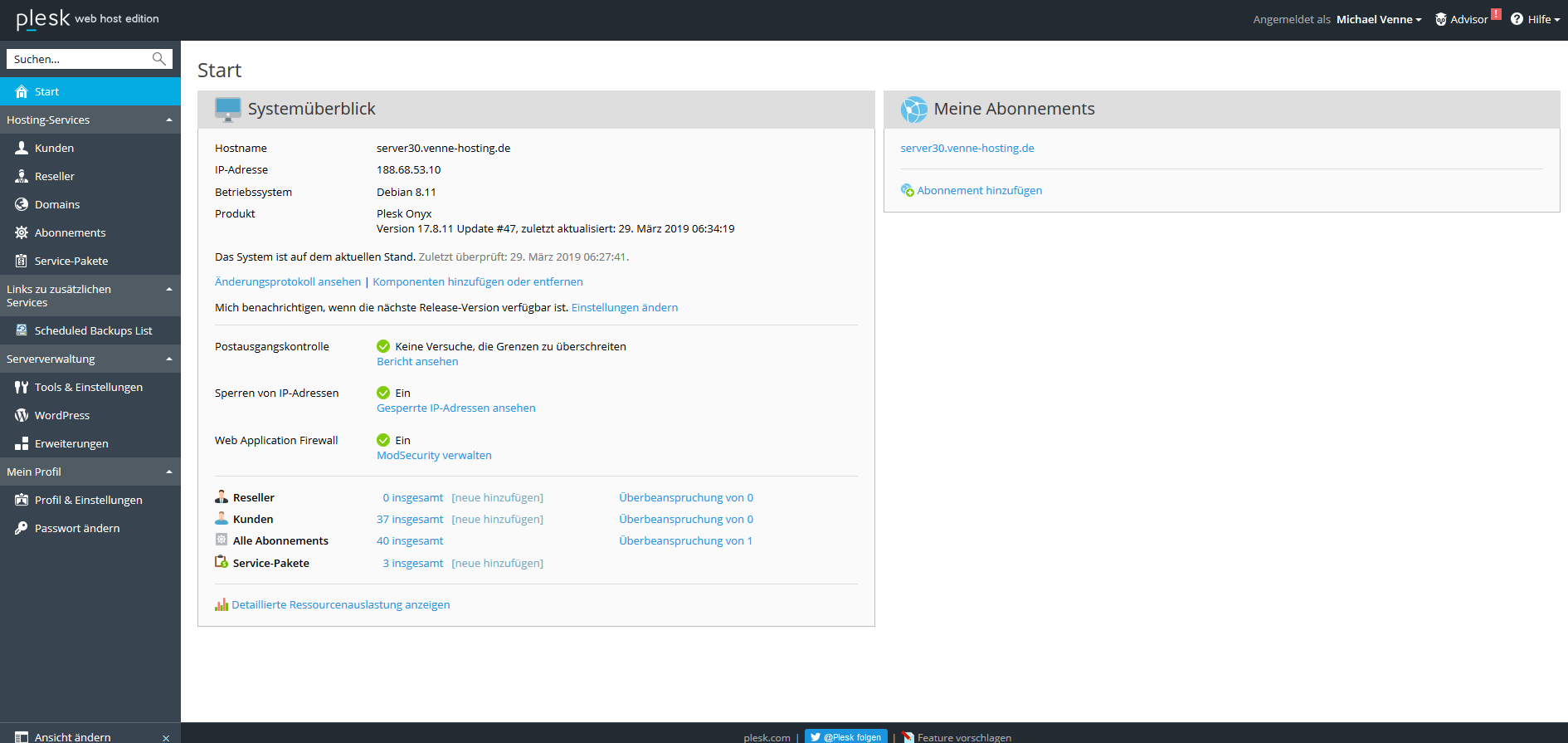Click the Advisor owl icon
This screenshot has height=743, width=1568.
pos(1441,19)
